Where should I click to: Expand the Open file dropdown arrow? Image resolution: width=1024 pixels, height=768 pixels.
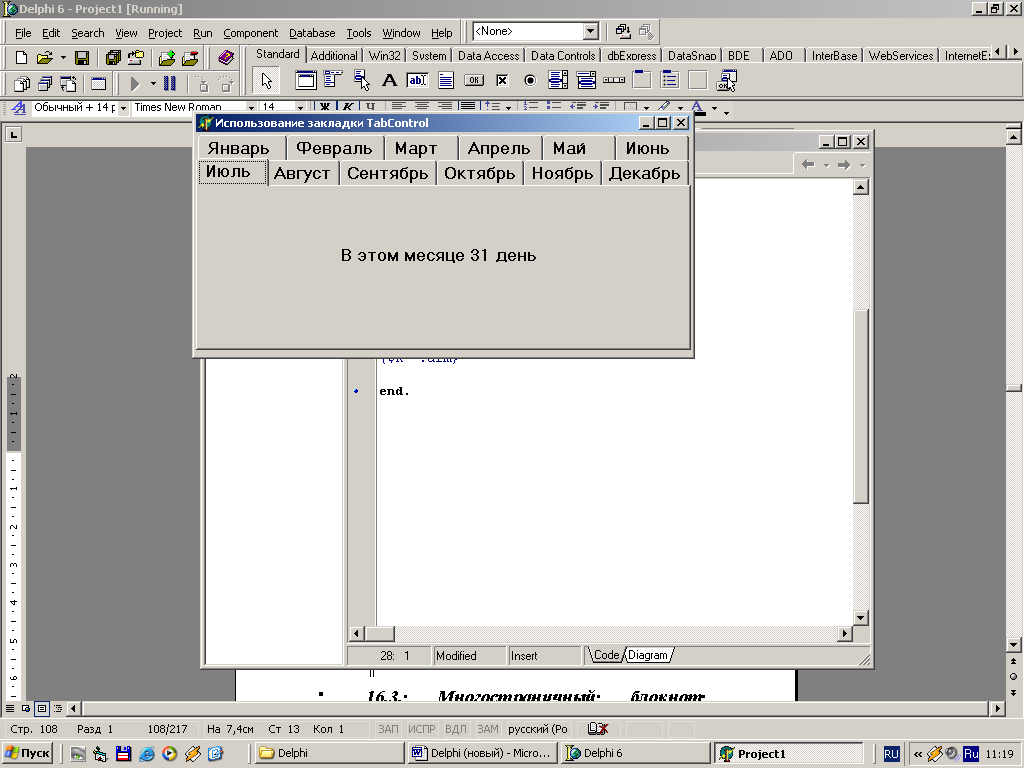tap(63, 58)
